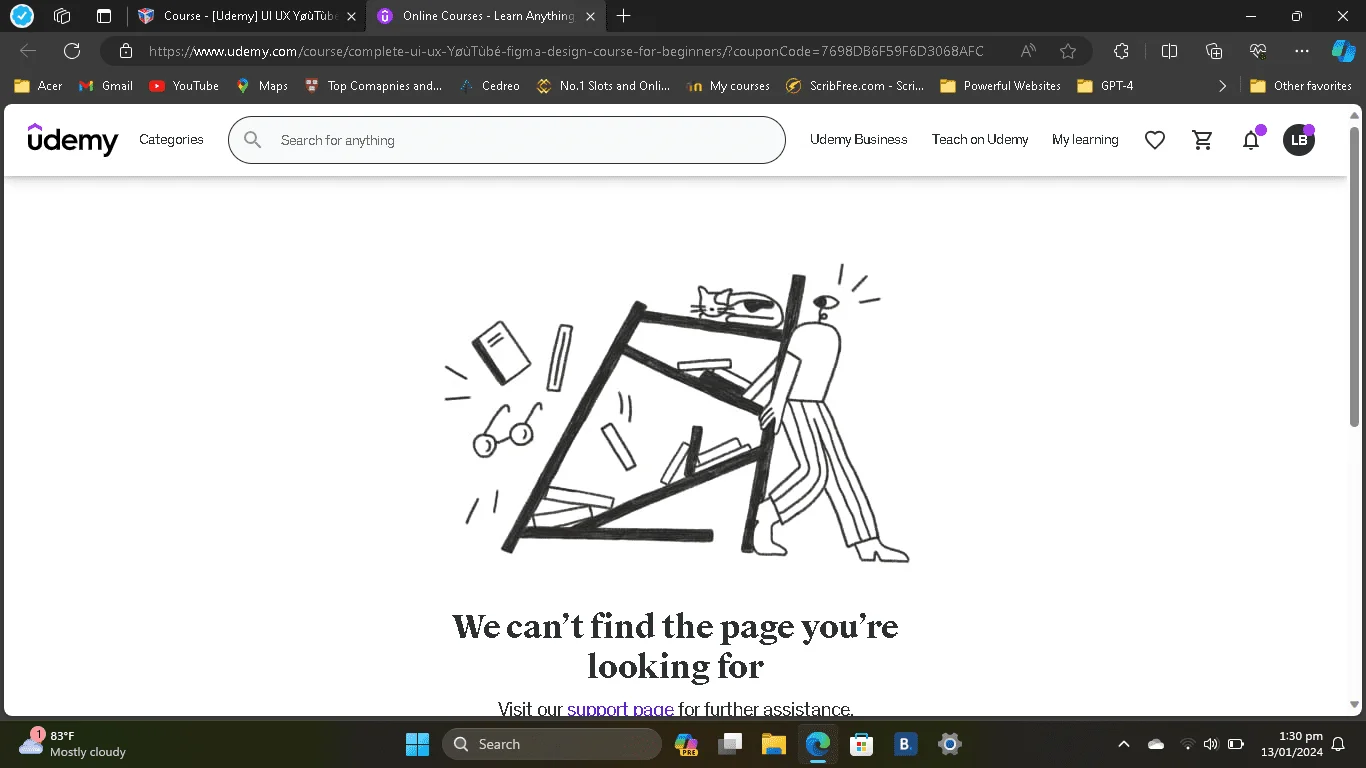
Task: Open the Settings gear on the taskbar
Action: point(949,744)
